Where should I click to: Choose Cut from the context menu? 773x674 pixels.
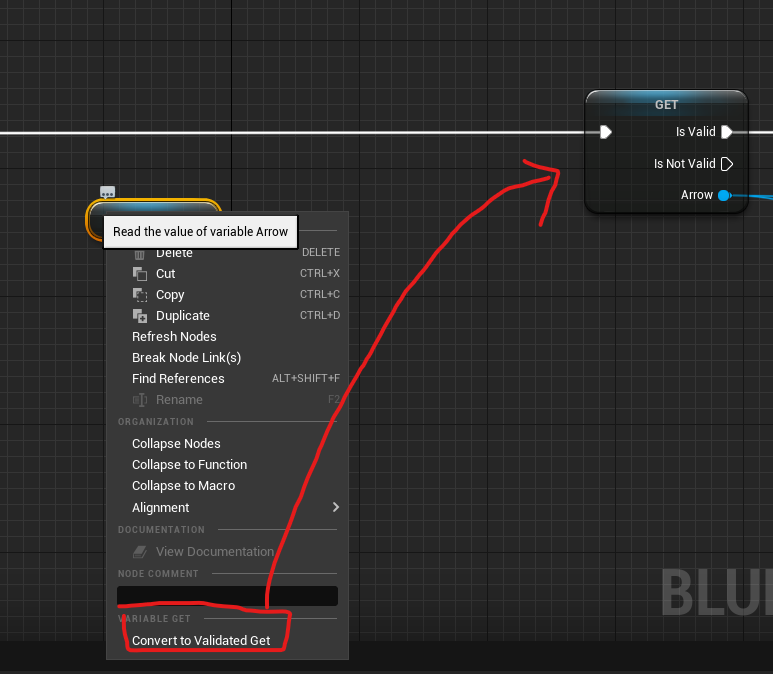[227, 274]
